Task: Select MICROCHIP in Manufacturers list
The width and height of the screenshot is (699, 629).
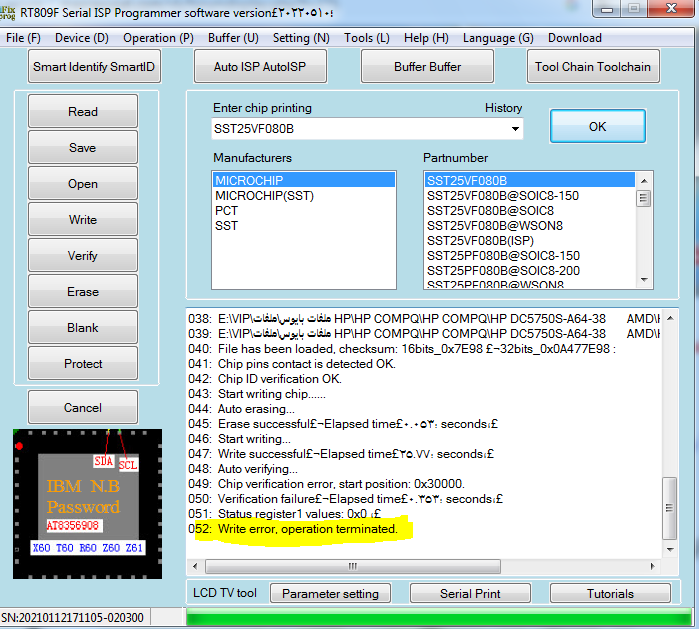Action: click(304, 180)
